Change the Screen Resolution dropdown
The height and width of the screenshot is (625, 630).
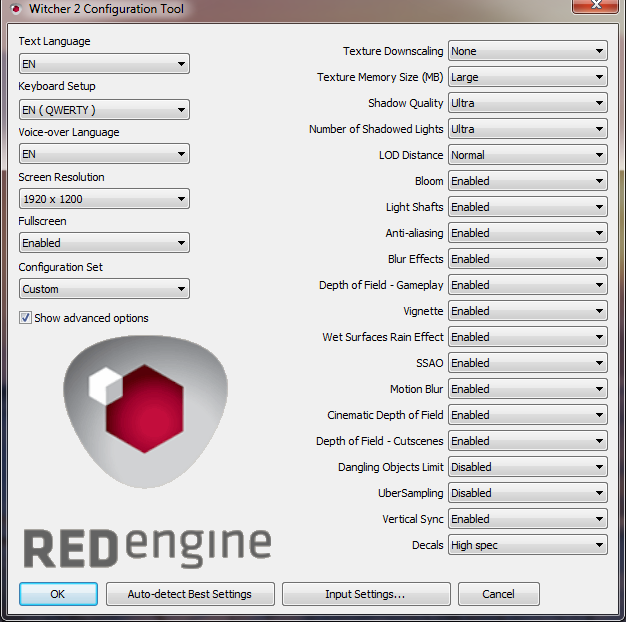pyautogui.click(x=104, y=199)
